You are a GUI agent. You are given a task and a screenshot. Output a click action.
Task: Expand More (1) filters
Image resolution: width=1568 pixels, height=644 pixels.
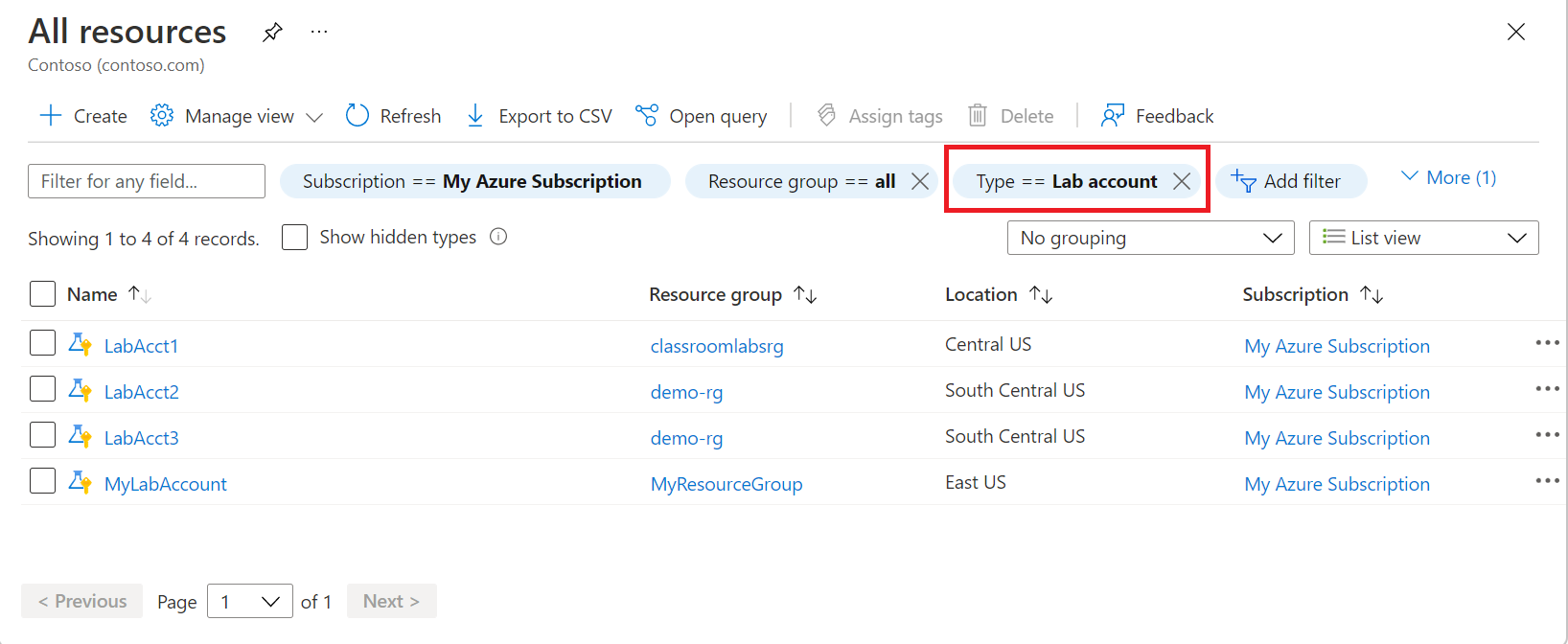point(1448,177)
